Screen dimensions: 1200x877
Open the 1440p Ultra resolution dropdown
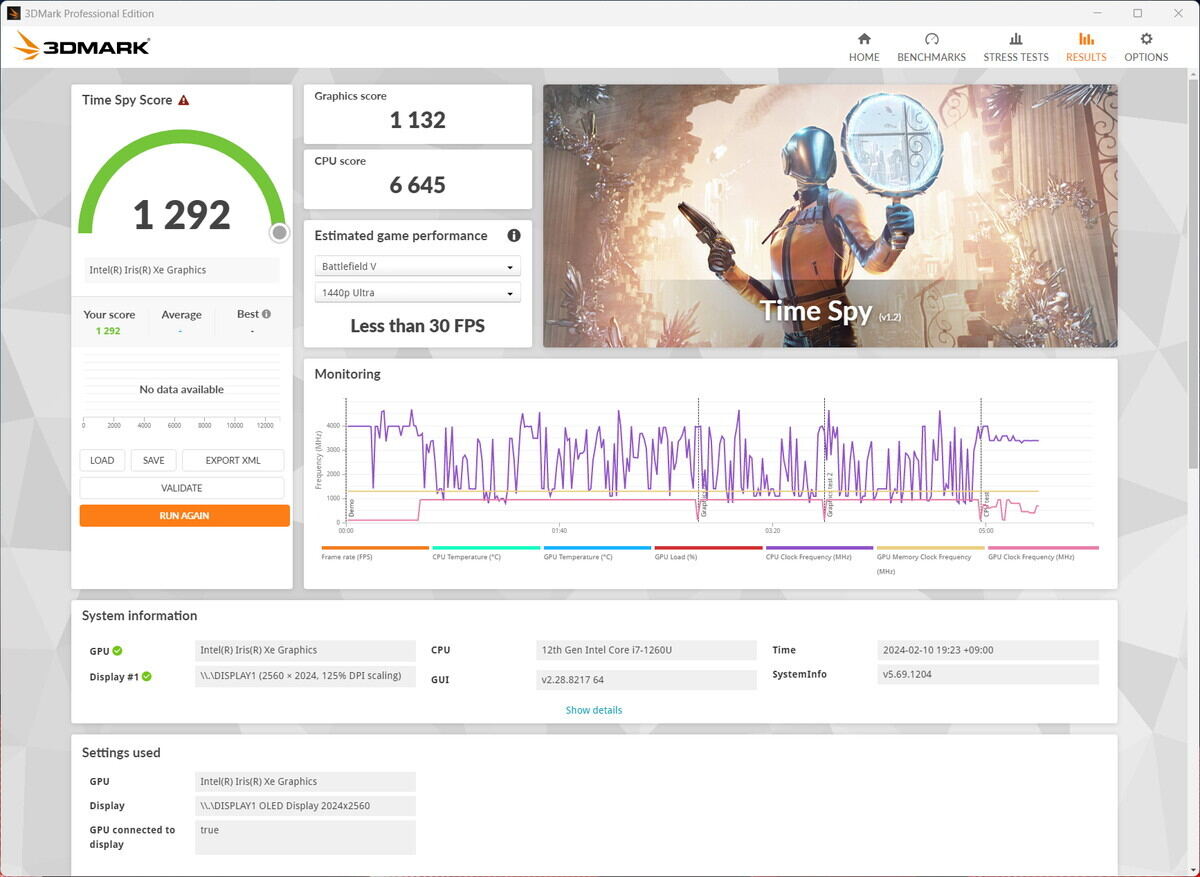pos(417,293)
